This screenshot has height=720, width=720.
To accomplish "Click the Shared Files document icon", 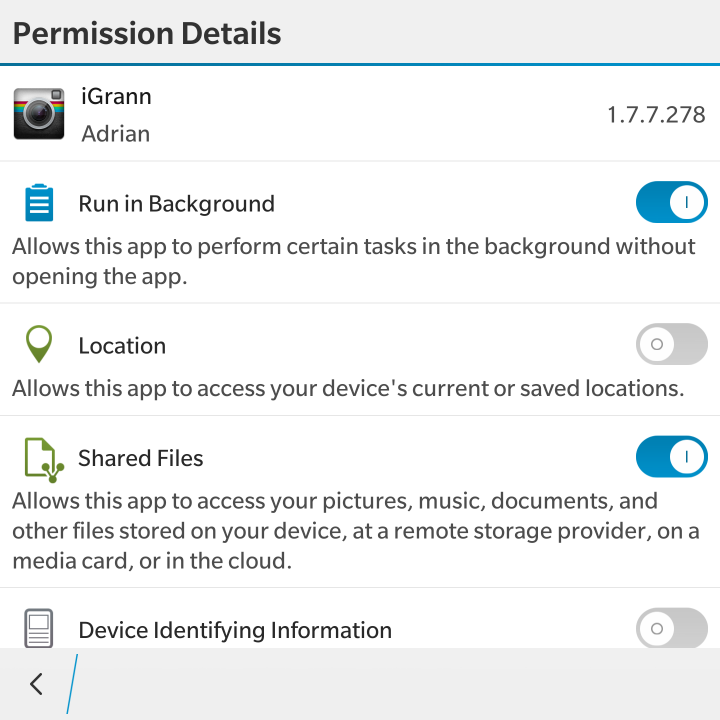I will pyautogui.click(x=44, y=460).
